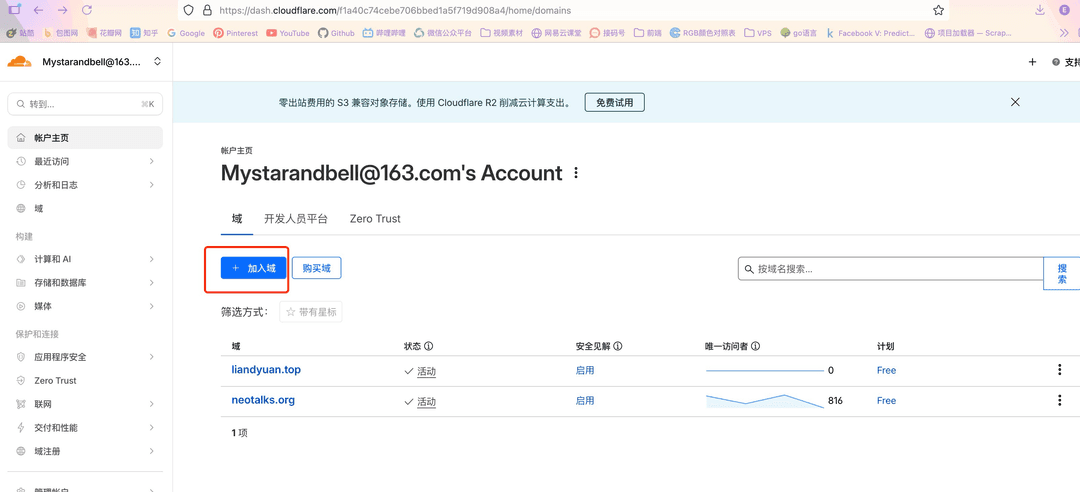Show info for 状态 column

coord(429,346)
